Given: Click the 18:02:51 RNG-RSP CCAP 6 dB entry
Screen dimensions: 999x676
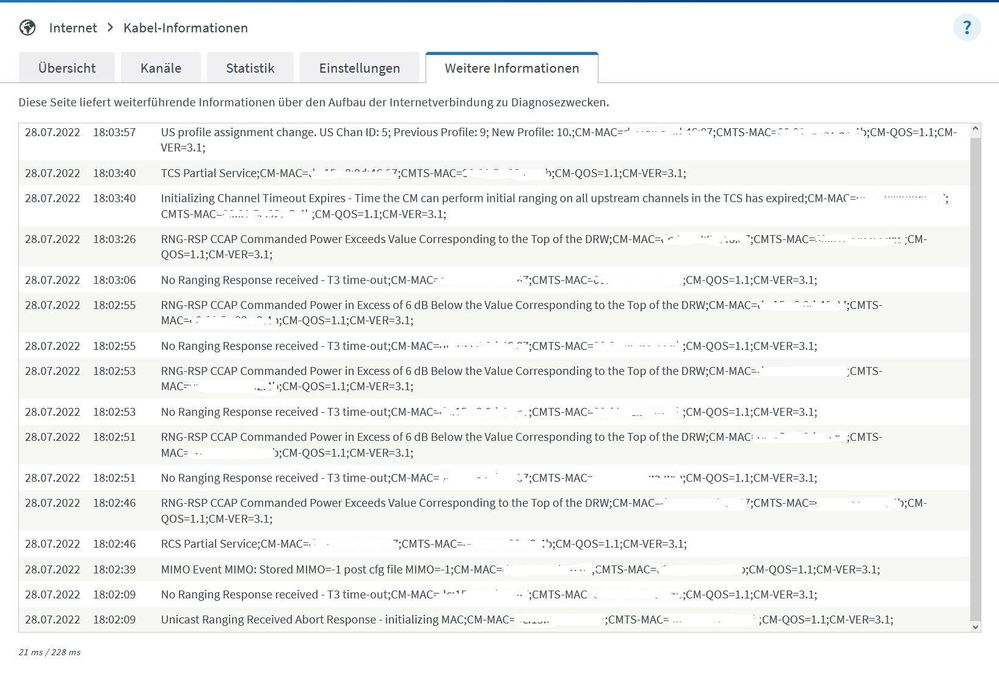Looking at the screenshot, I should (x=494, y=445).
